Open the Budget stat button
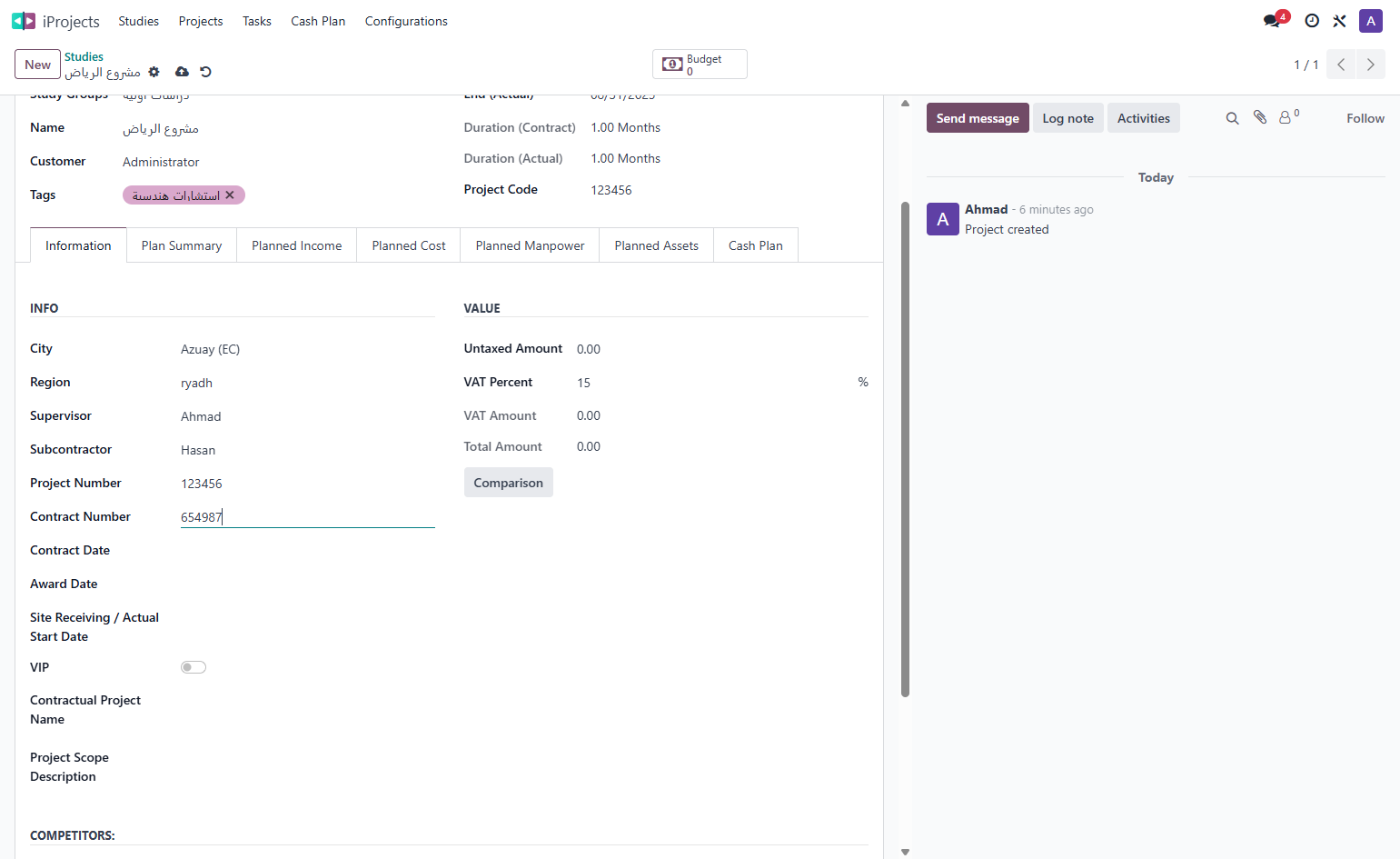The height and width of the screenshot is (859, 1400). [x=700, y=65]
